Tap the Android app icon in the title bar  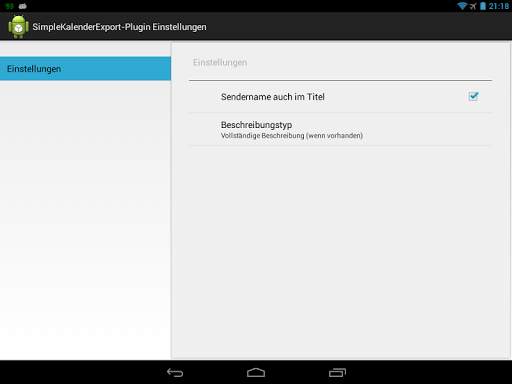[18, 27]
